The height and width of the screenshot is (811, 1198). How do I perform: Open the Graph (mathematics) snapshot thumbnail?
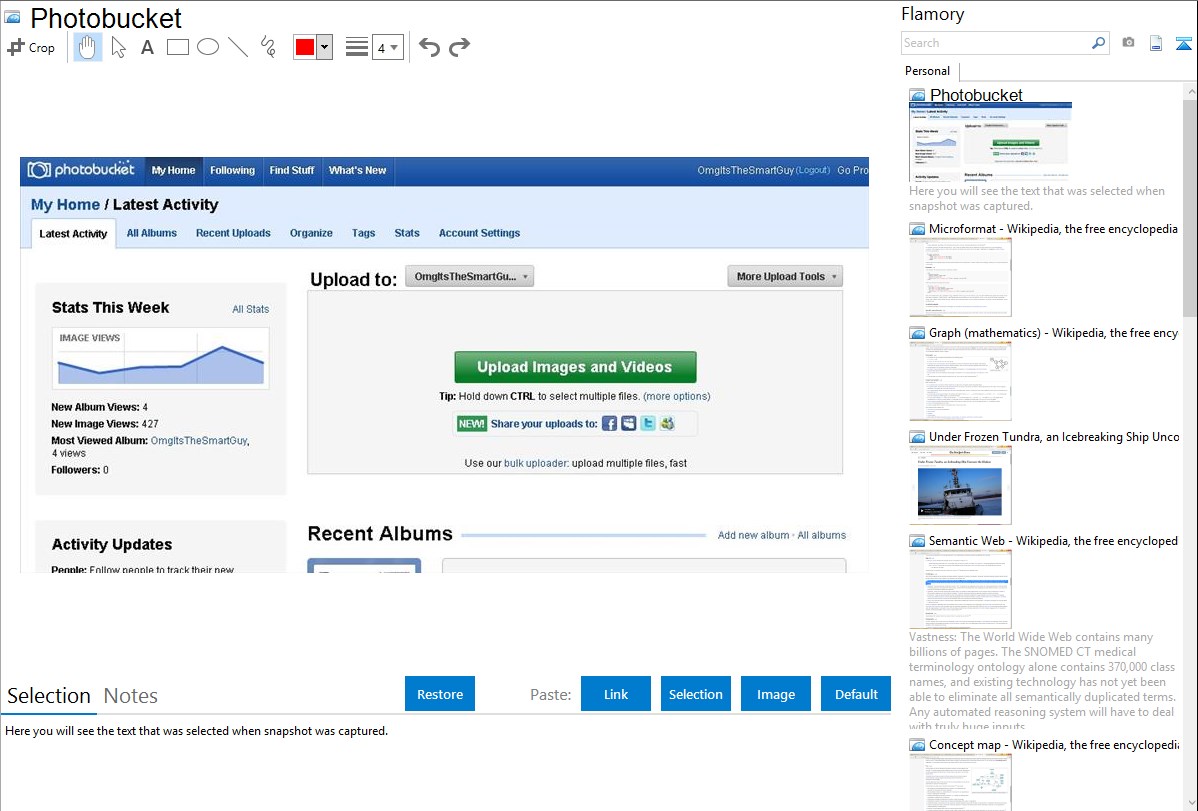click(960, 381)
